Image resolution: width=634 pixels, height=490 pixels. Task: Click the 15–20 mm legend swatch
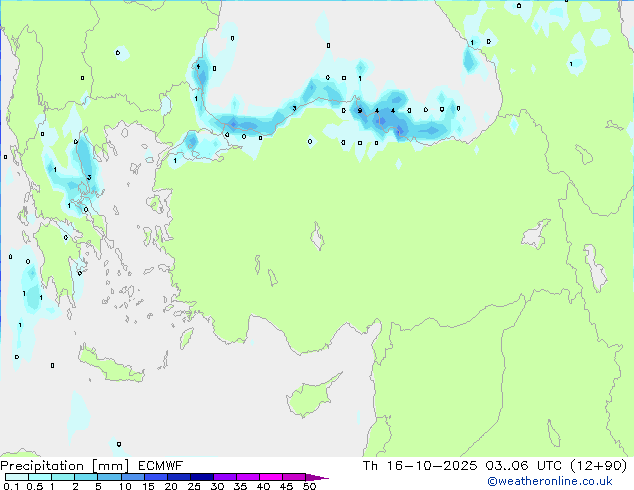(155, 477)
